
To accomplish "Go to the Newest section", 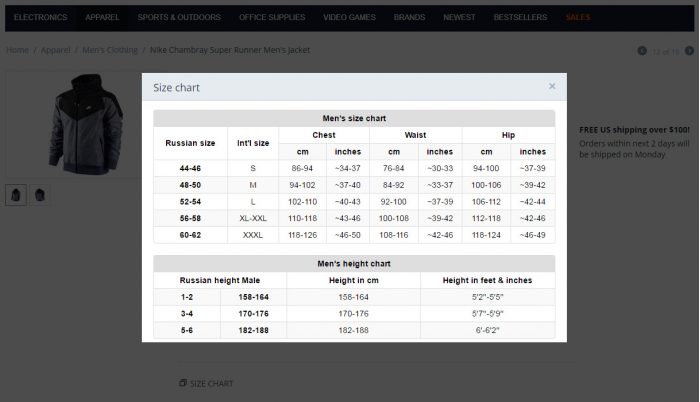I will pyautogui.click(x=459, y=17).
